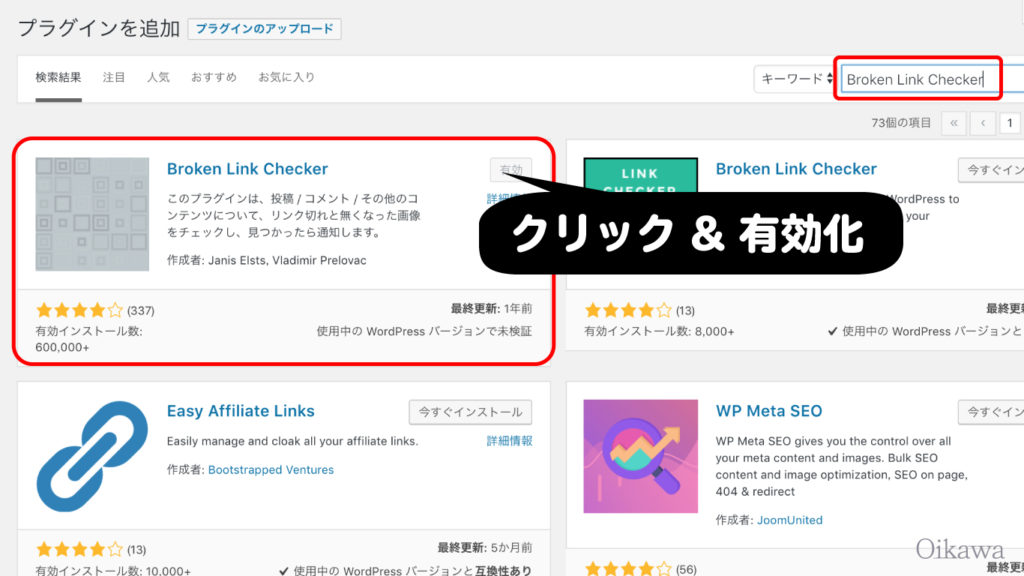
Task: Open 詳細情報 for Easy Affiliate Links
Action: click(509, 441)
